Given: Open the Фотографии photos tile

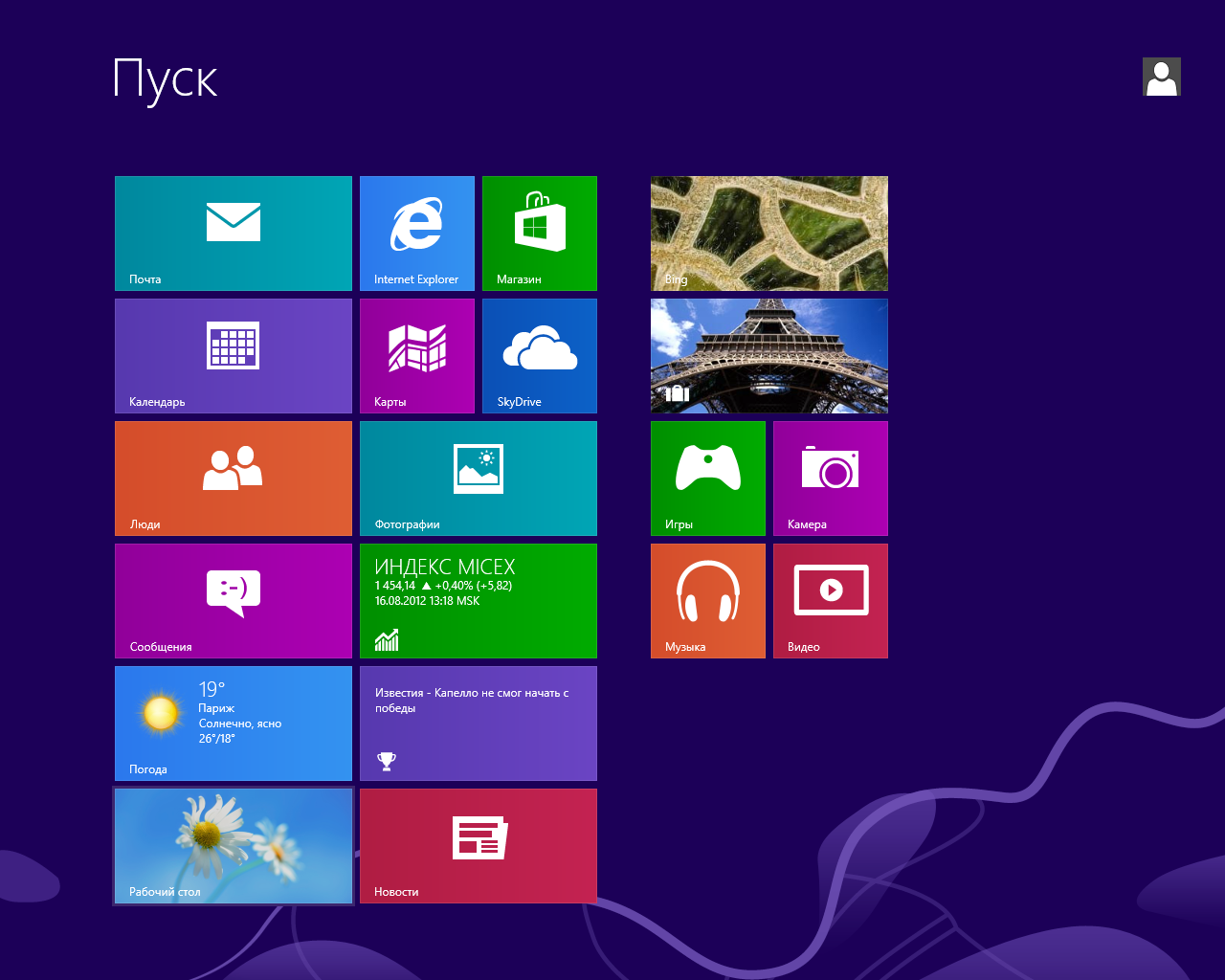Looking at the screenshot, I should (479, 479).
